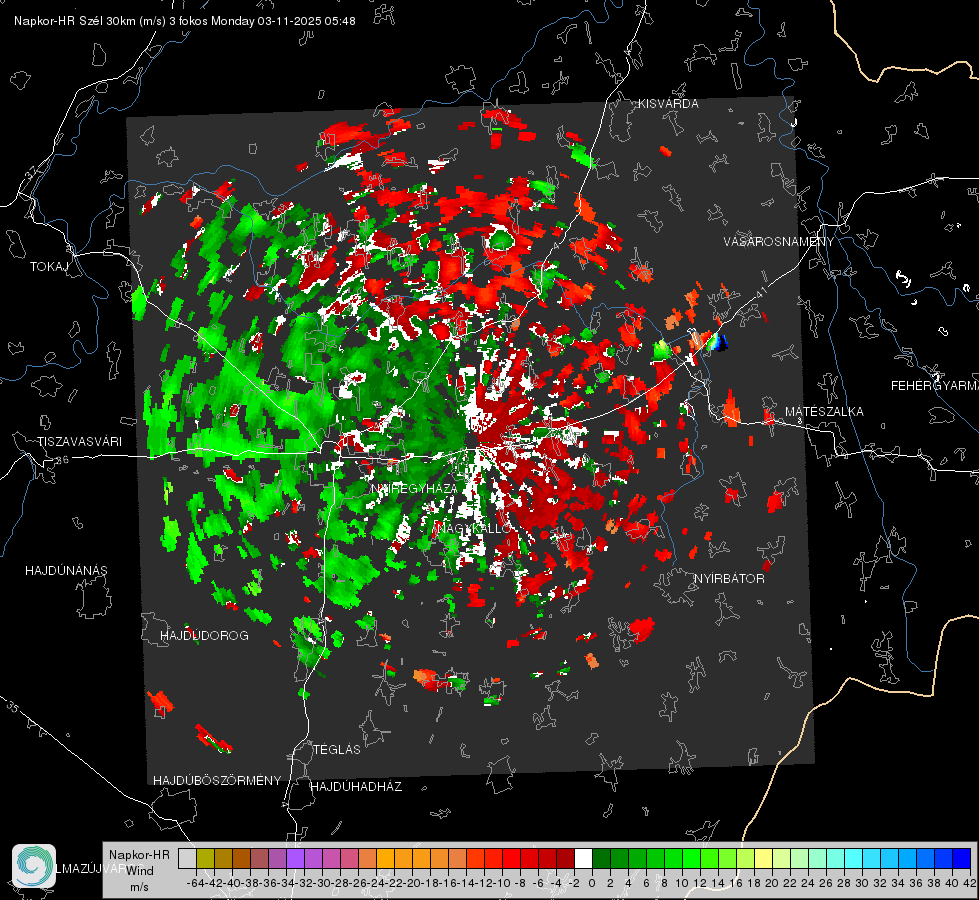Click the FEHÉRGYARMAT label at right edge
Screen dimensions: 979x900
[x=934, y=386]
